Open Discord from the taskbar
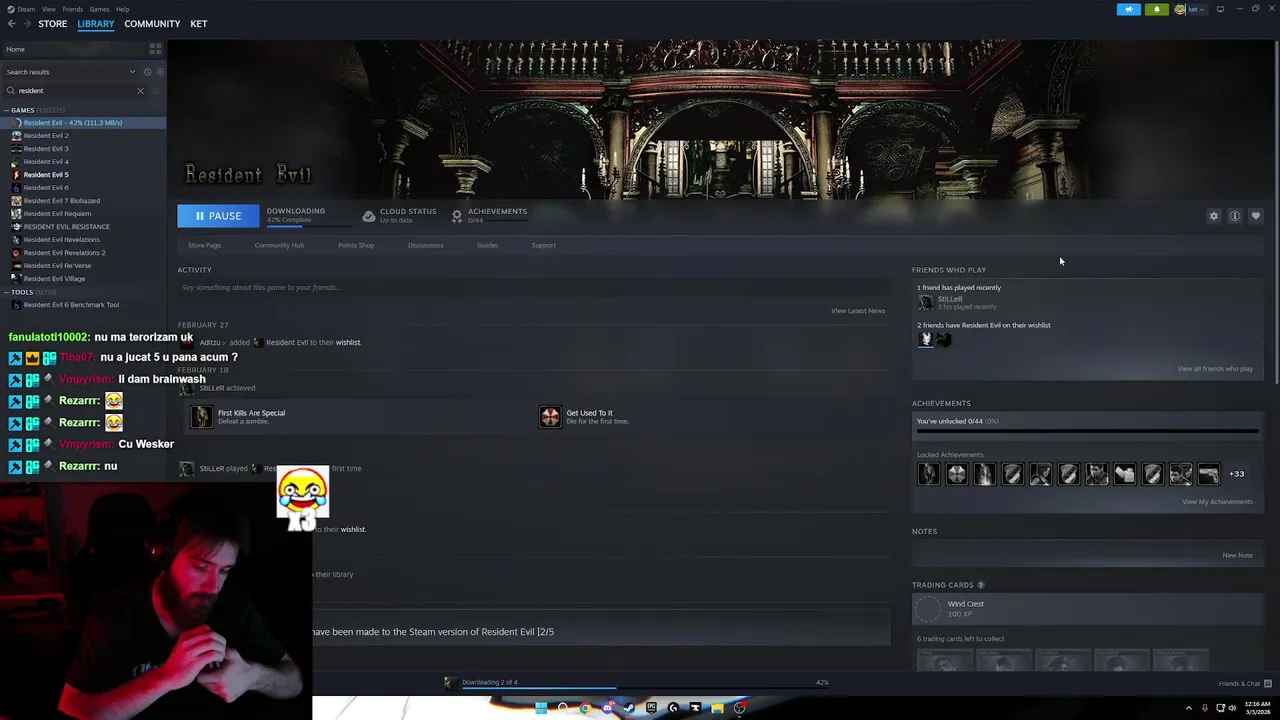 tap(607, 708)
